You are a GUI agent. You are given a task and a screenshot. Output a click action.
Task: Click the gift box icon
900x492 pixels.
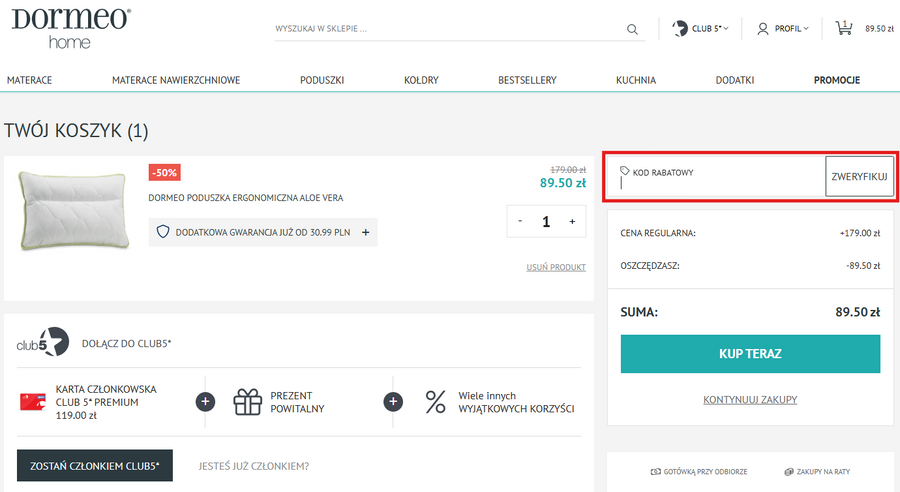click(247, 402)
